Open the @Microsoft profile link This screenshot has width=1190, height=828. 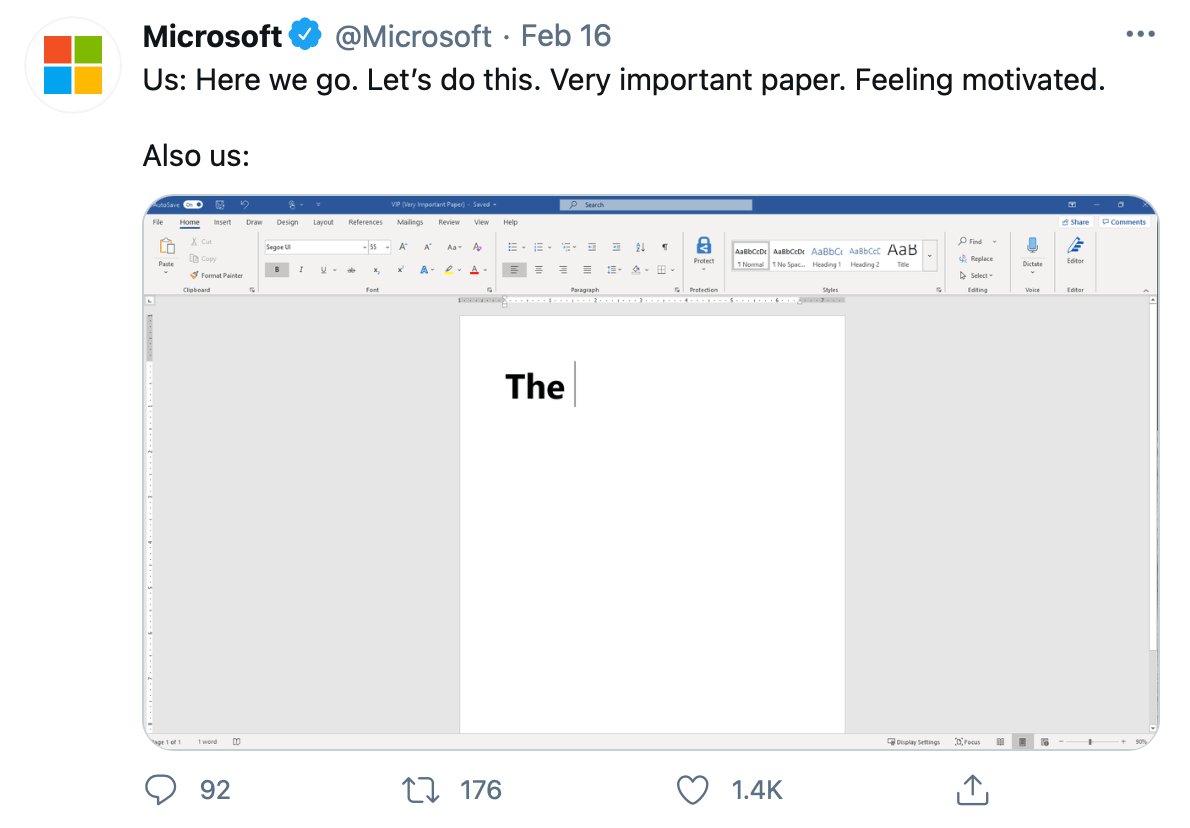(x=414, y=36)
